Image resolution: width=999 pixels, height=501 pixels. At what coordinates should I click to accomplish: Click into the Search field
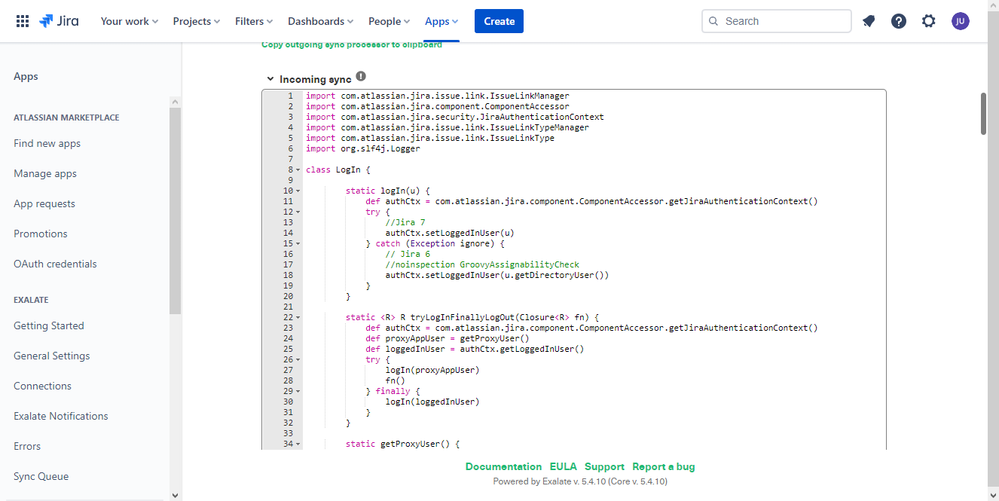click(776, 21)
